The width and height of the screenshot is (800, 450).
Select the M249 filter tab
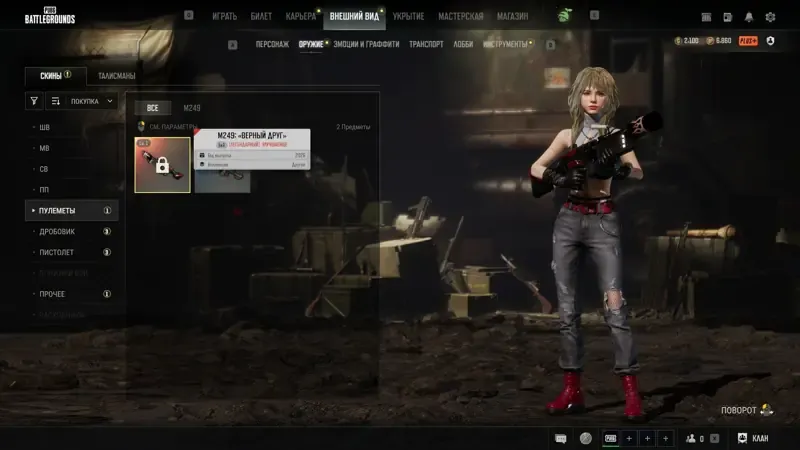click(x=192, y=108)
